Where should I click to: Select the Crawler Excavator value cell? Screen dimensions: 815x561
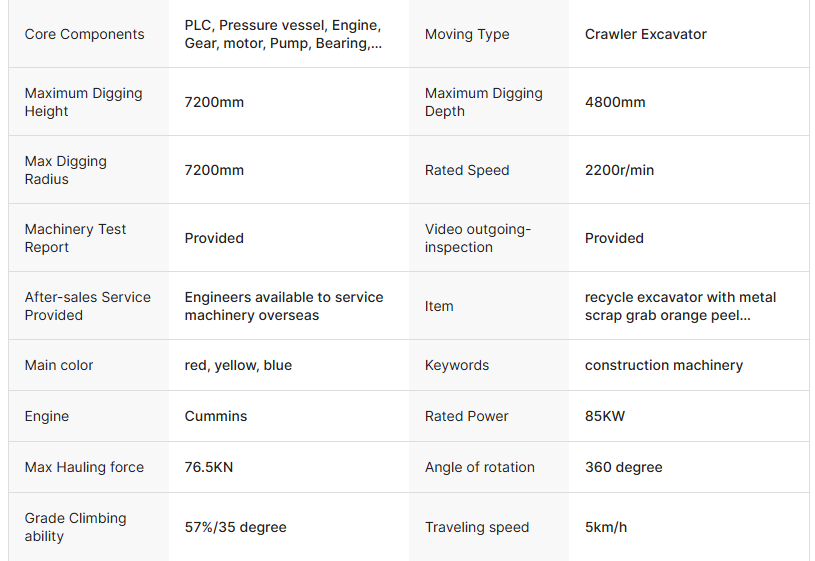[x=645, y=34]
